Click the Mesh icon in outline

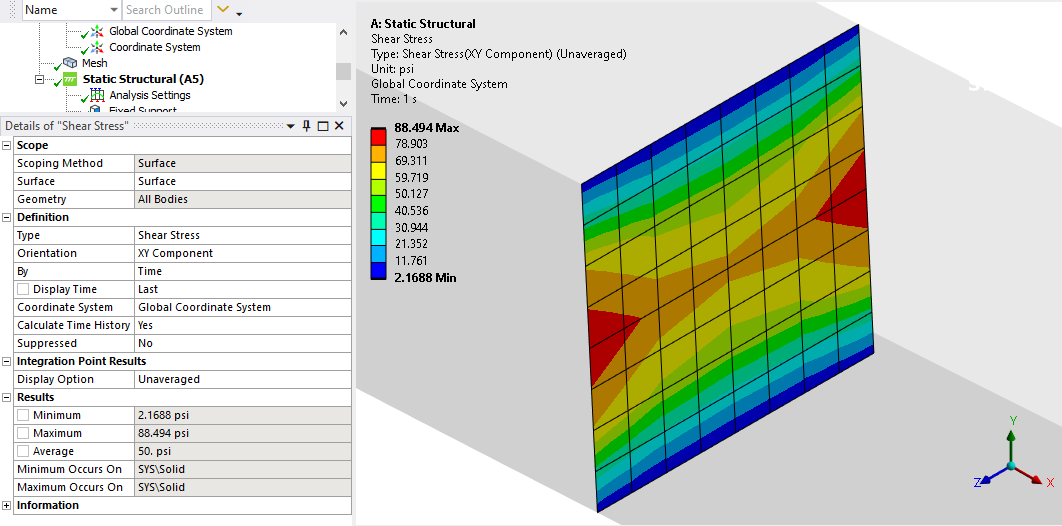click(70, 63)
